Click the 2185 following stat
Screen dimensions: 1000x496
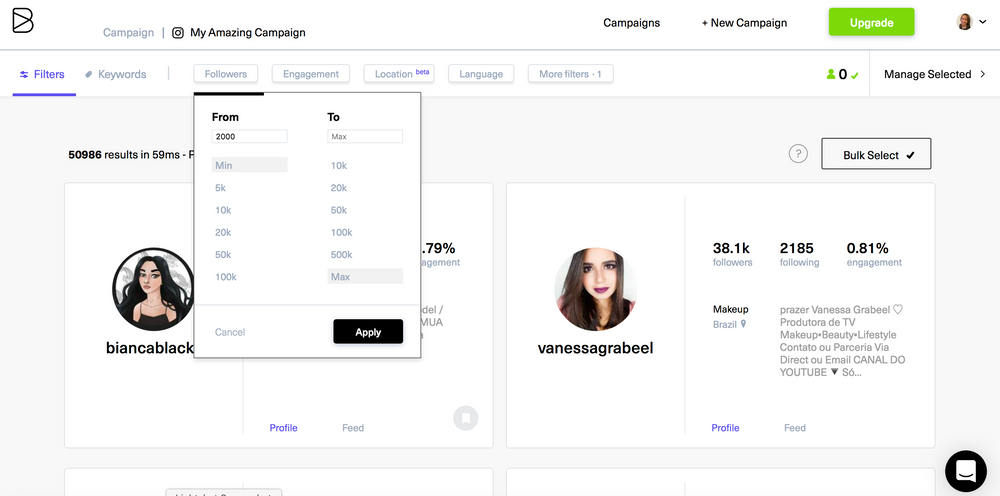click(799, 254)
